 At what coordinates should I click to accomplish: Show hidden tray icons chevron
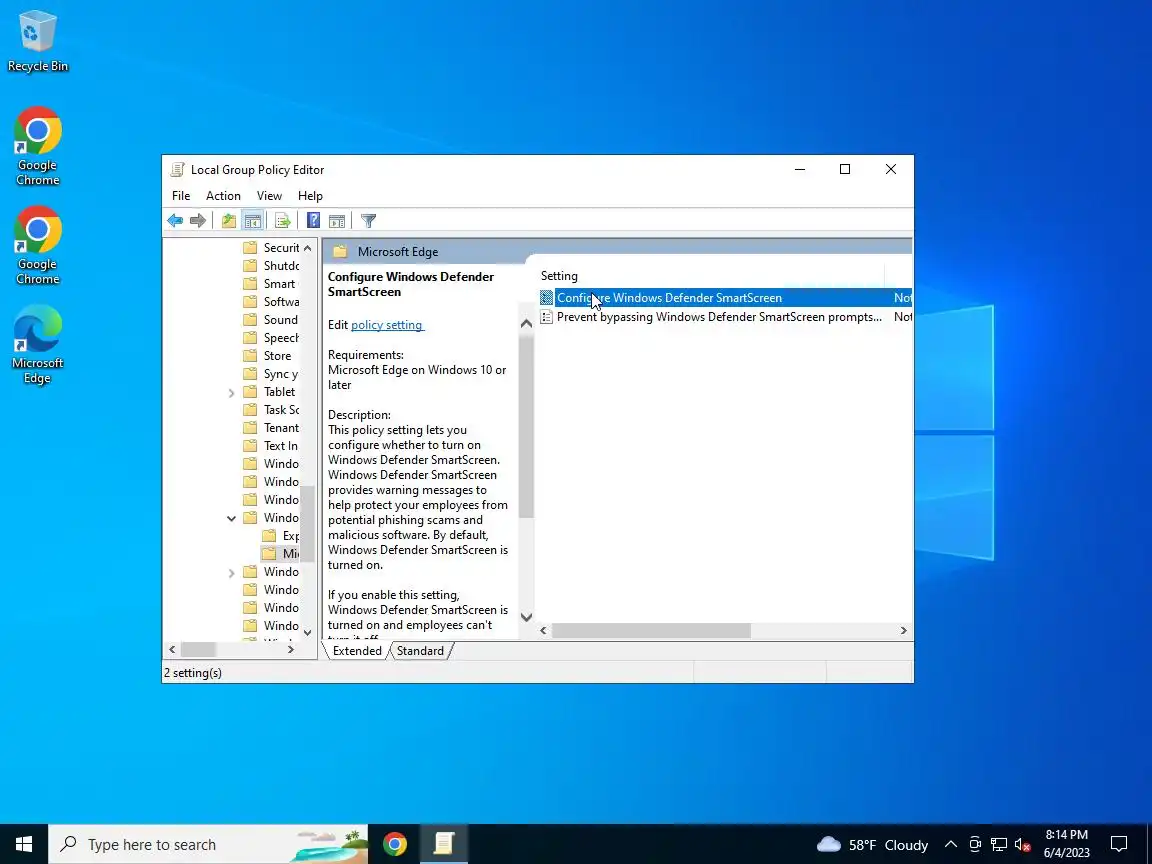951,844
